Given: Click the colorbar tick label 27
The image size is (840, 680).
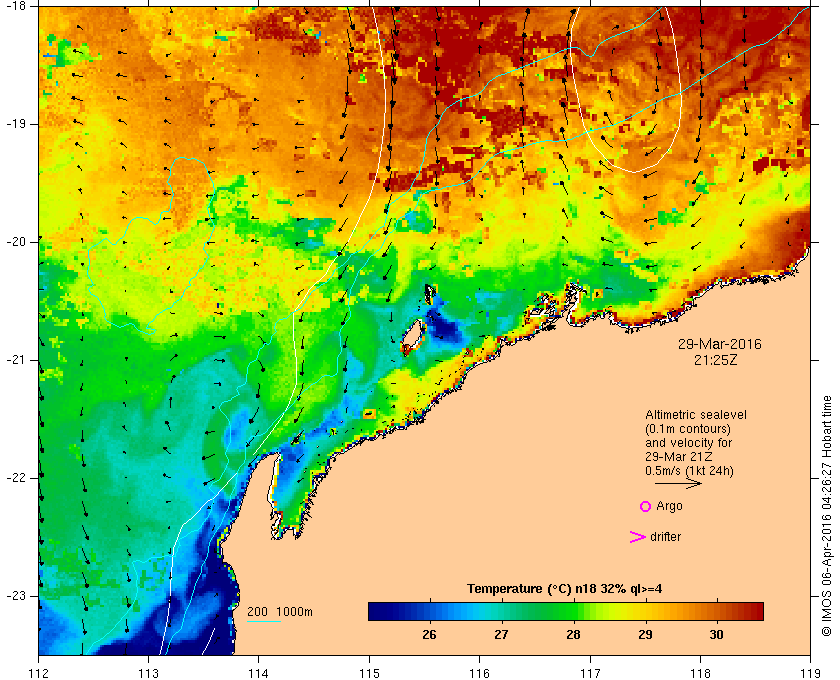Looking at the screenshot, I should [x=501, y=634].
